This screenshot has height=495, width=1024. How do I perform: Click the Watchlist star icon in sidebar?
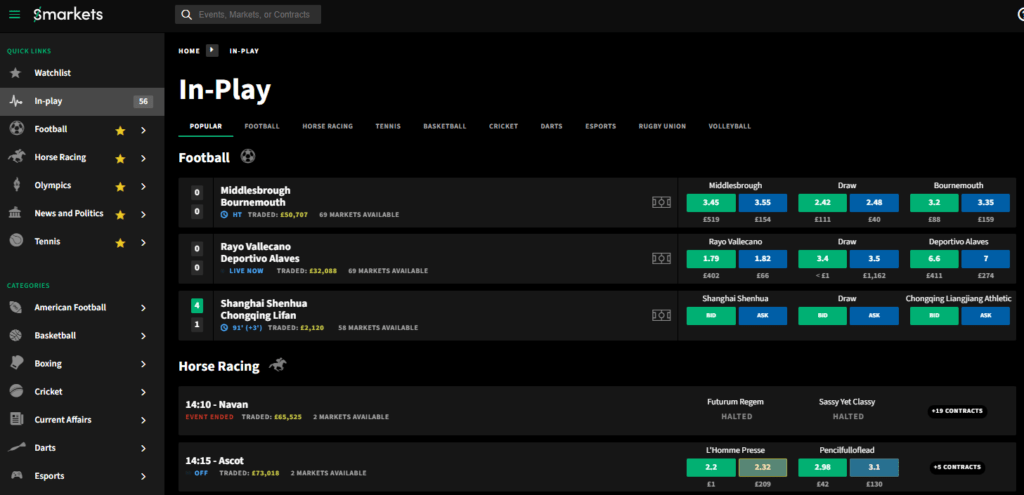[16, 73]
